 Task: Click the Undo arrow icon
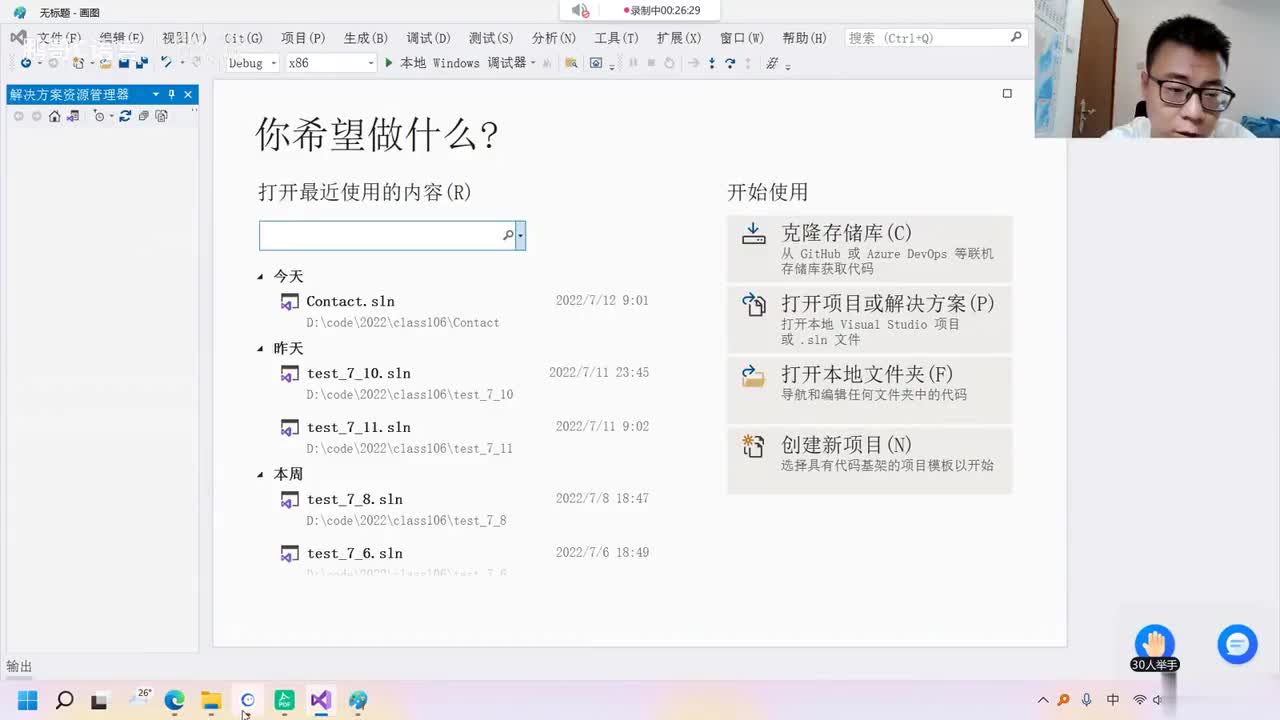click(166, 63)
